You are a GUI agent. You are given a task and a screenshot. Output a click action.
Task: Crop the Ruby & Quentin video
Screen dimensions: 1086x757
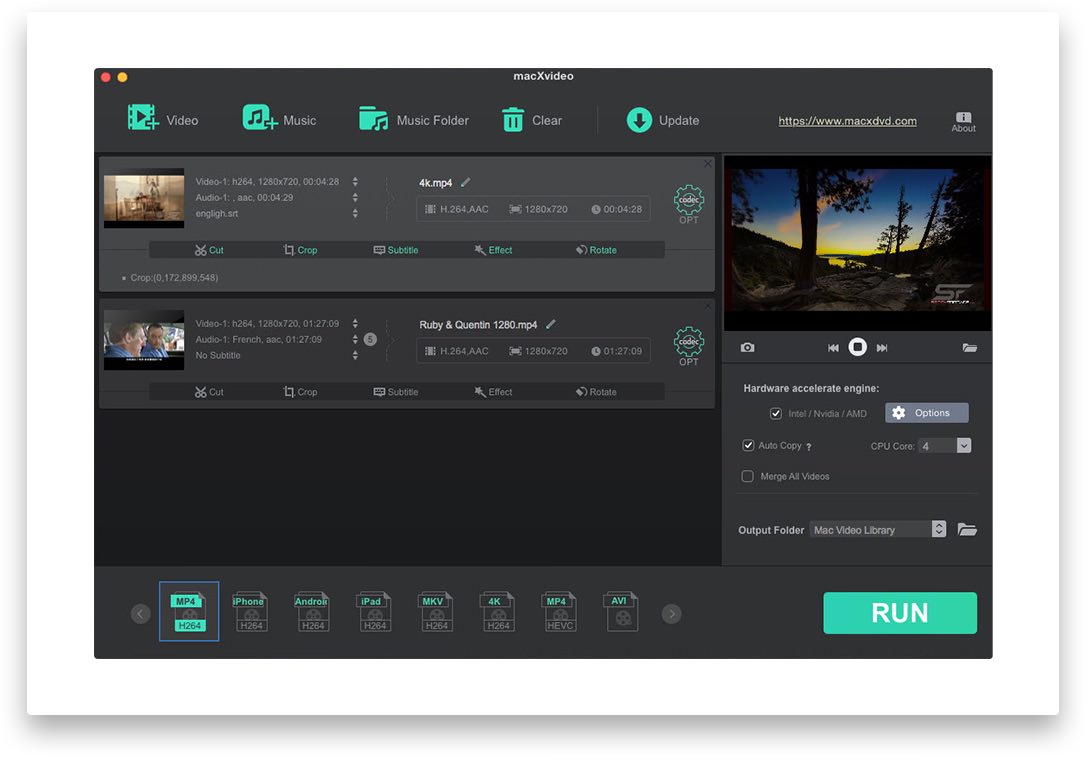coord(300,392)
